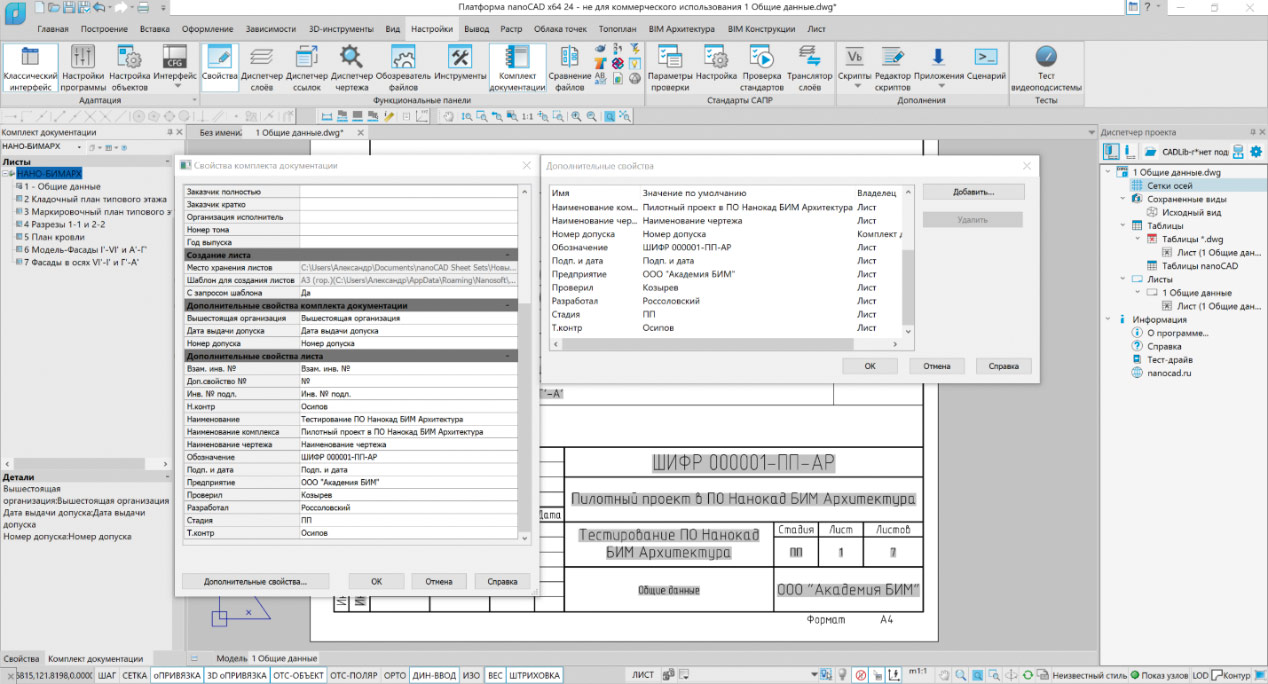This screenshot has height=684, width=1268.
Task: Switch to the Главная ribbon tab
Action: click(x=53, y=29)
